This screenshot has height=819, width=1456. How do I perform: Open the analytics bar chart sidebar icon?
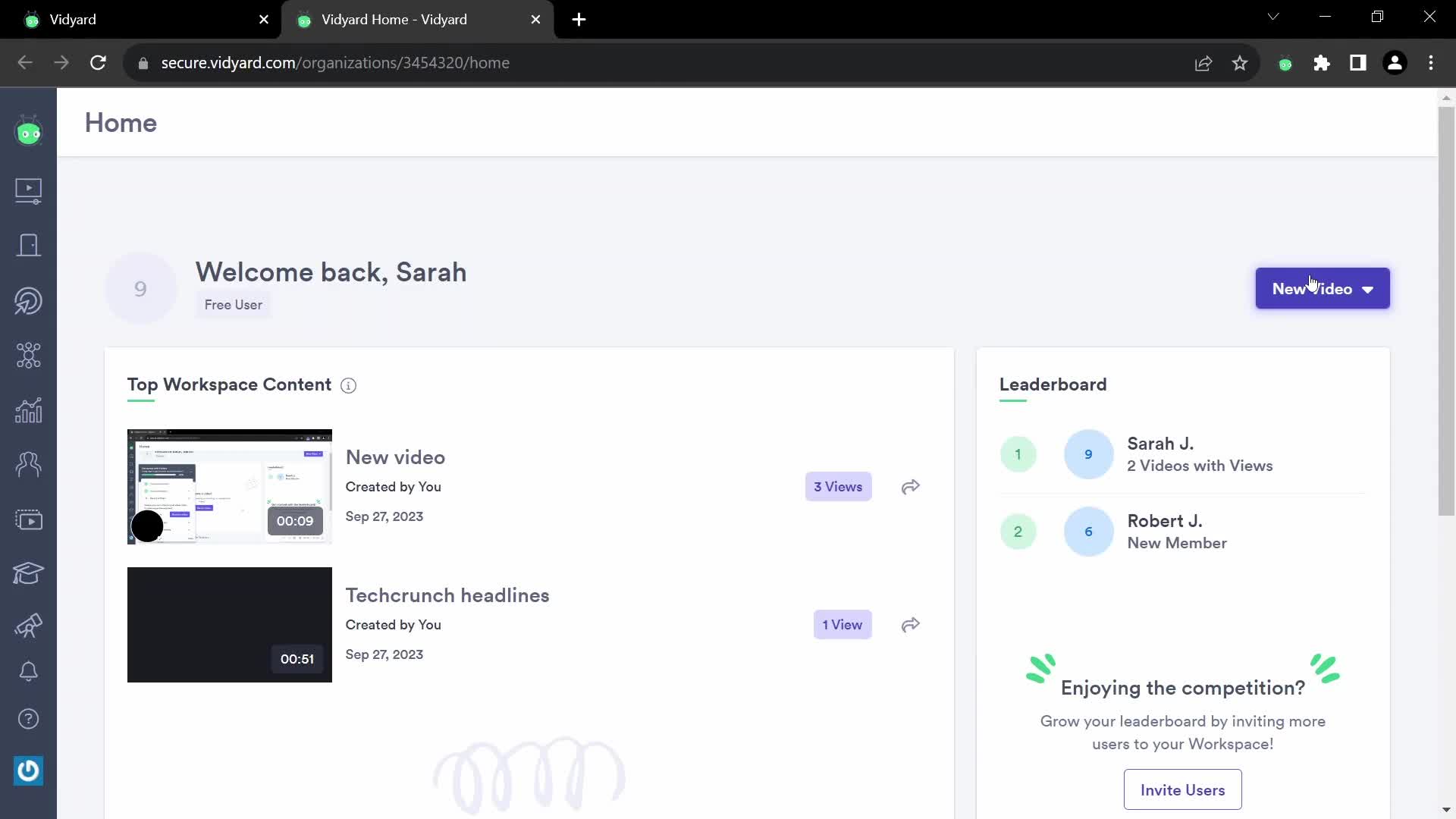(x=29, y=410)
